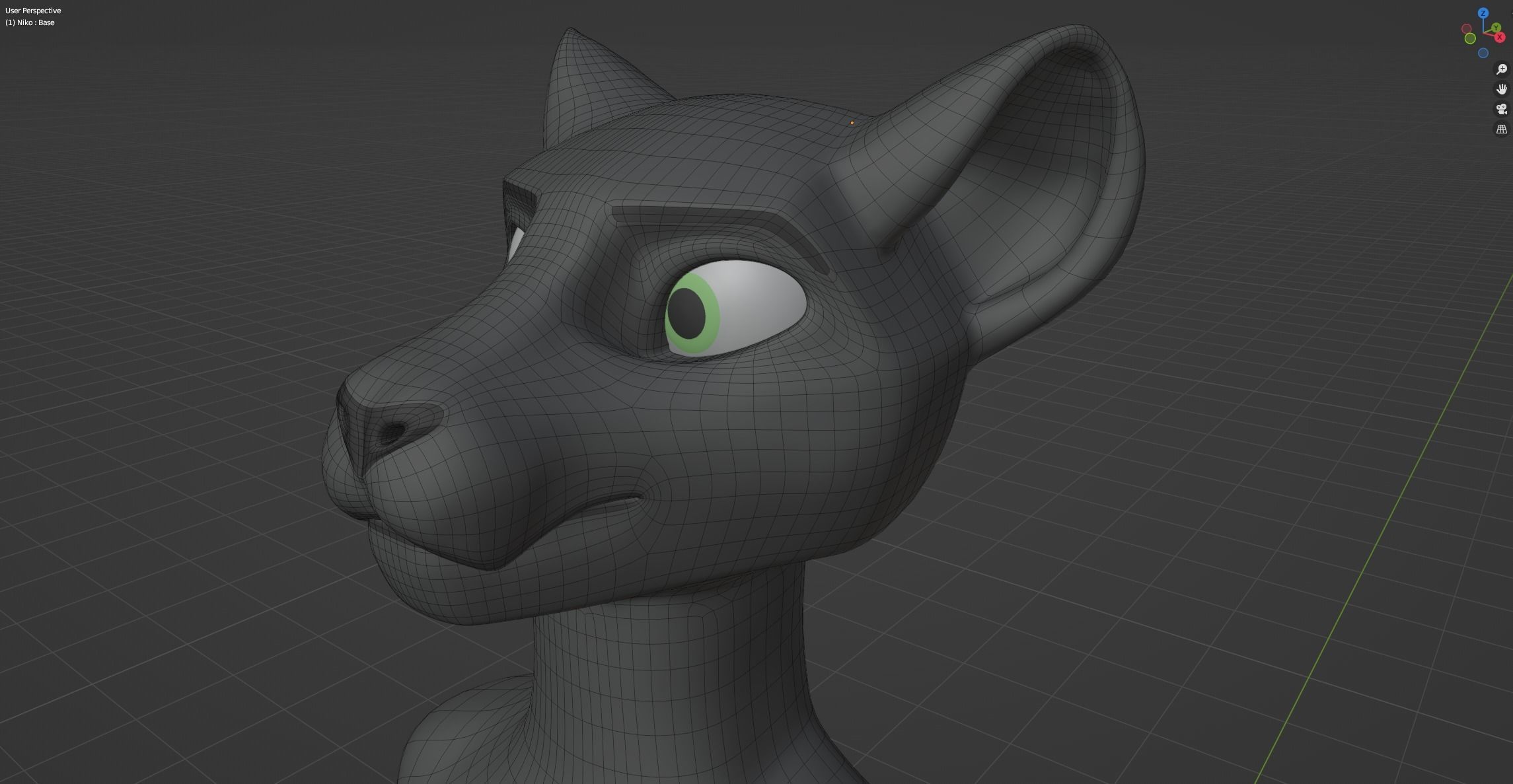Image resolution: width=1513 pixels, height=784 pixels.
Task: Click the negative X red hollow gizmo circle
Action: [1466, 28]
